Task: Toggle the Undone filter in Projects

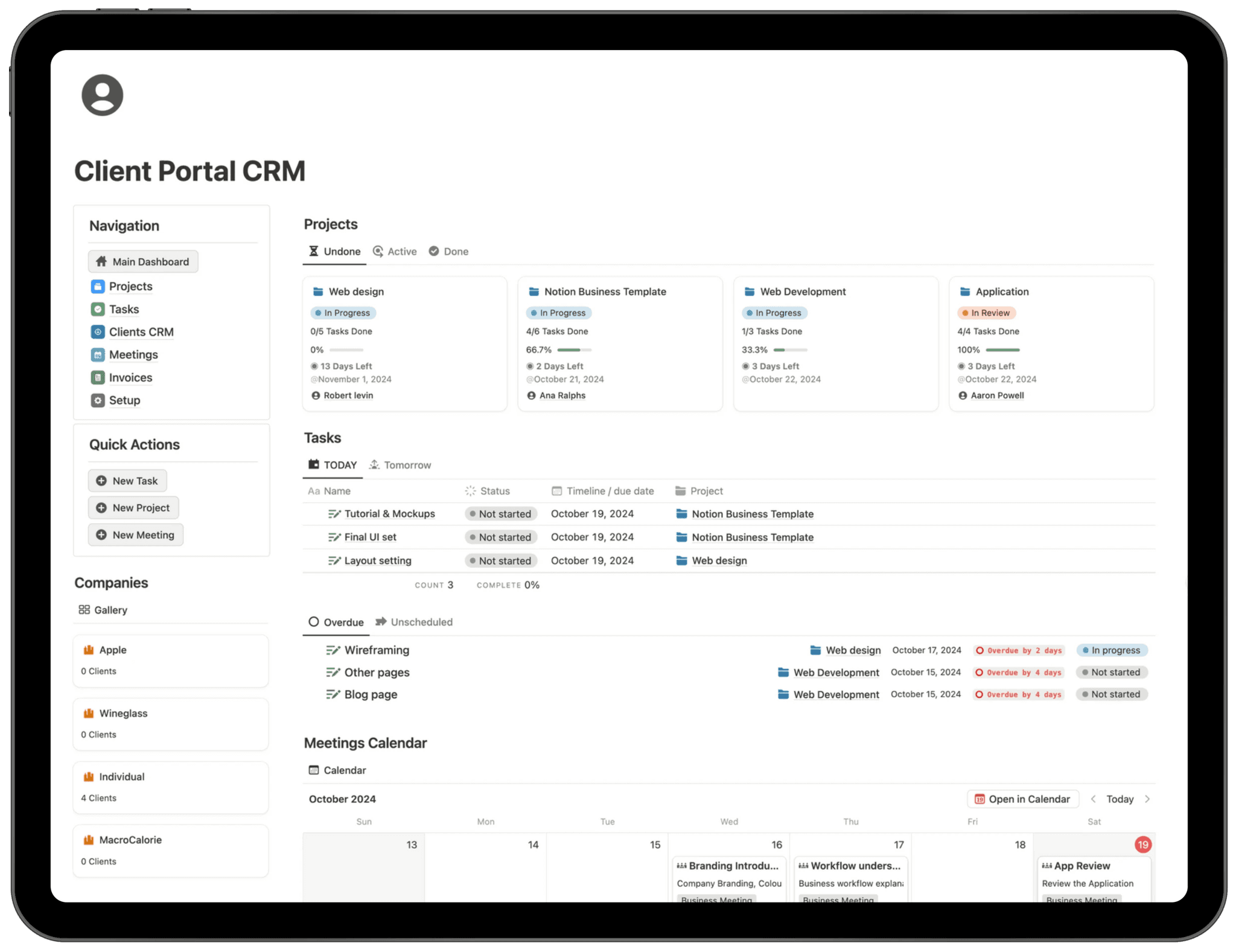Action: click(335, 251)
